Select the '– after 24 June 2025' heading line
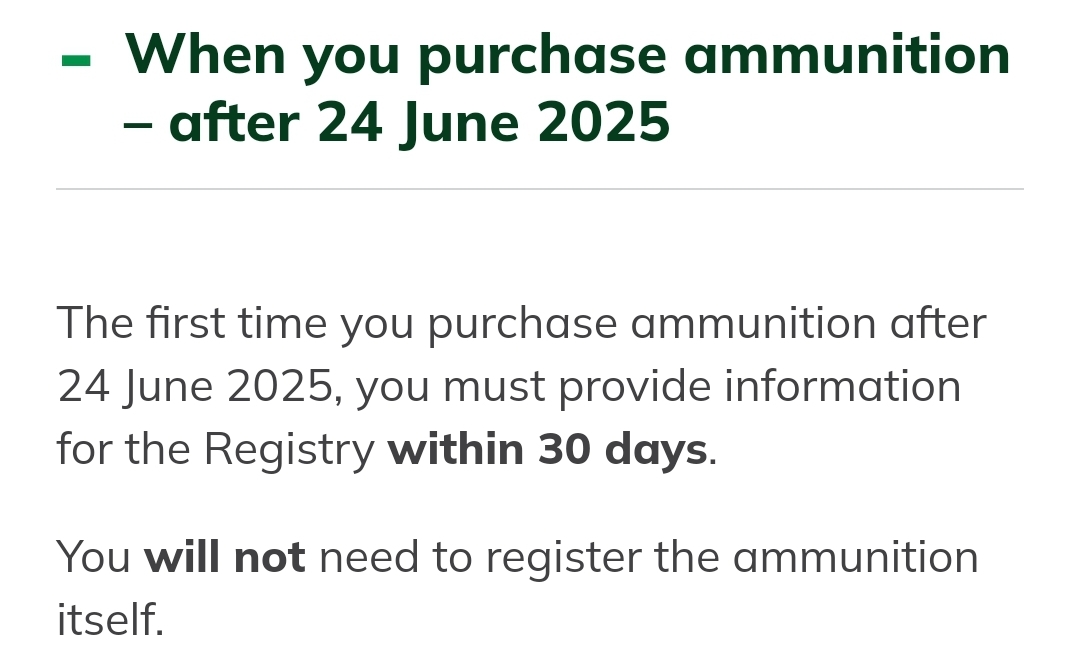The image size is (1080, 661). coord(397,123)
